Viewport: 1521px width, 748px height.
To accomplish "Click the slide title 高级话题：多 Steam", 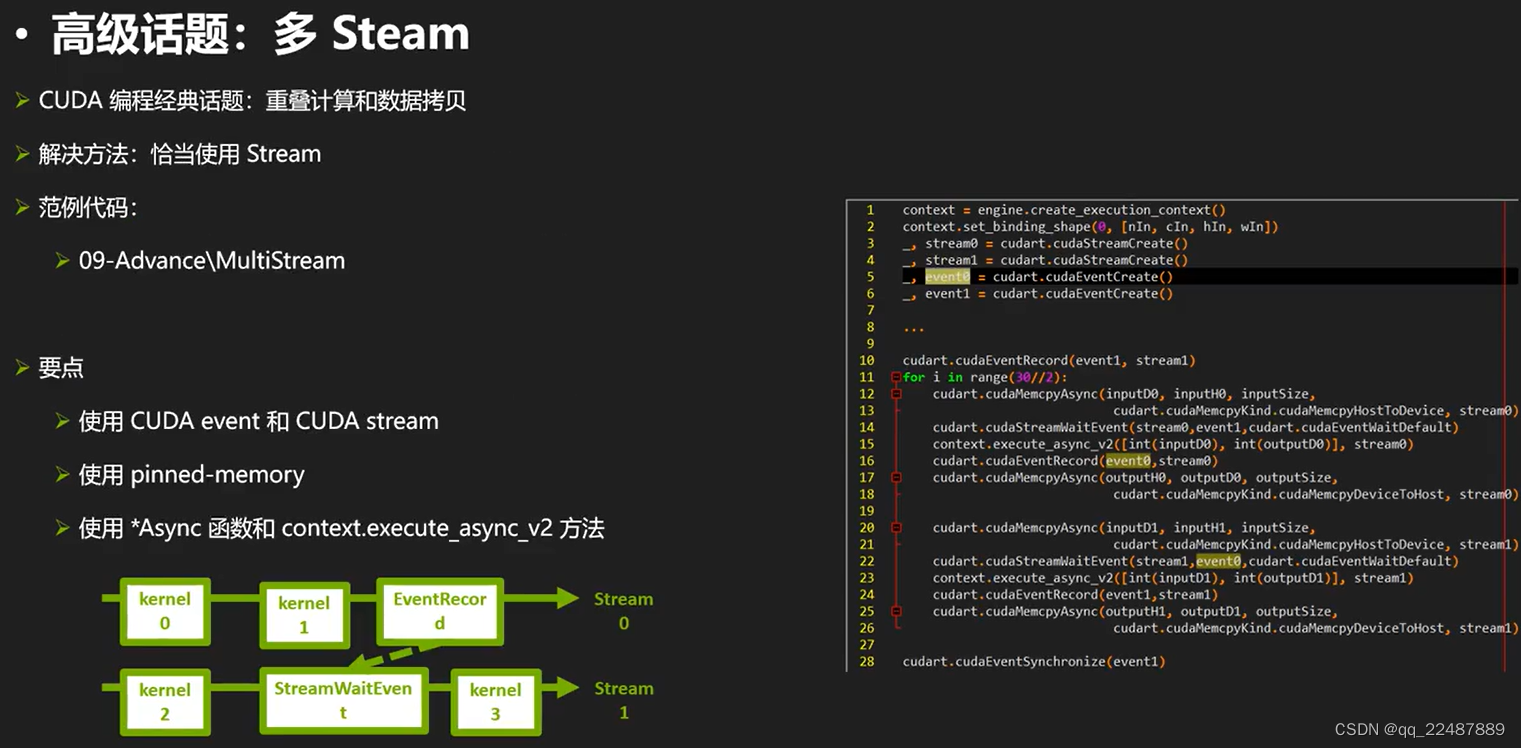I will click(260, 34).
